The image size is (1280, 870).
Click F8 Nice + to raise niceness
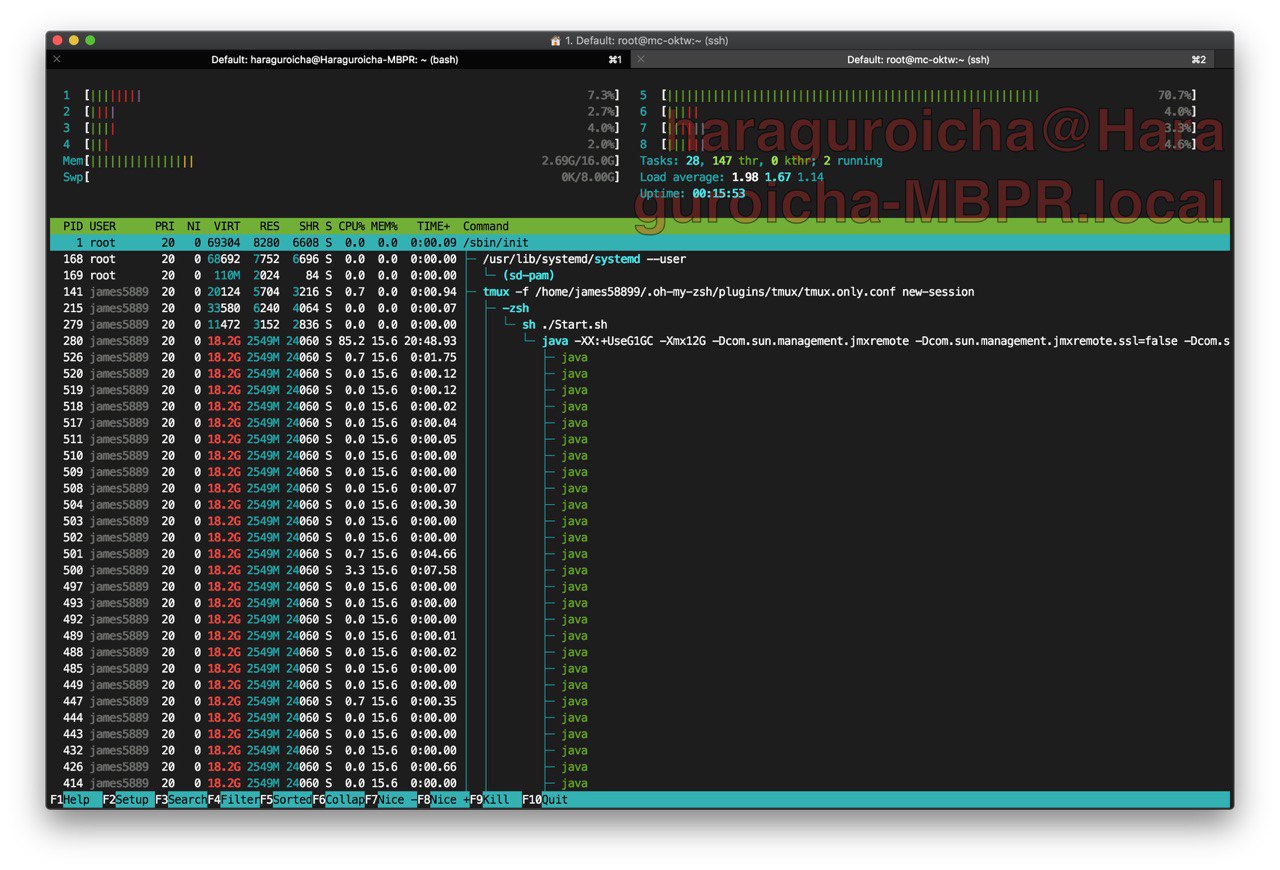pos(443,800)
